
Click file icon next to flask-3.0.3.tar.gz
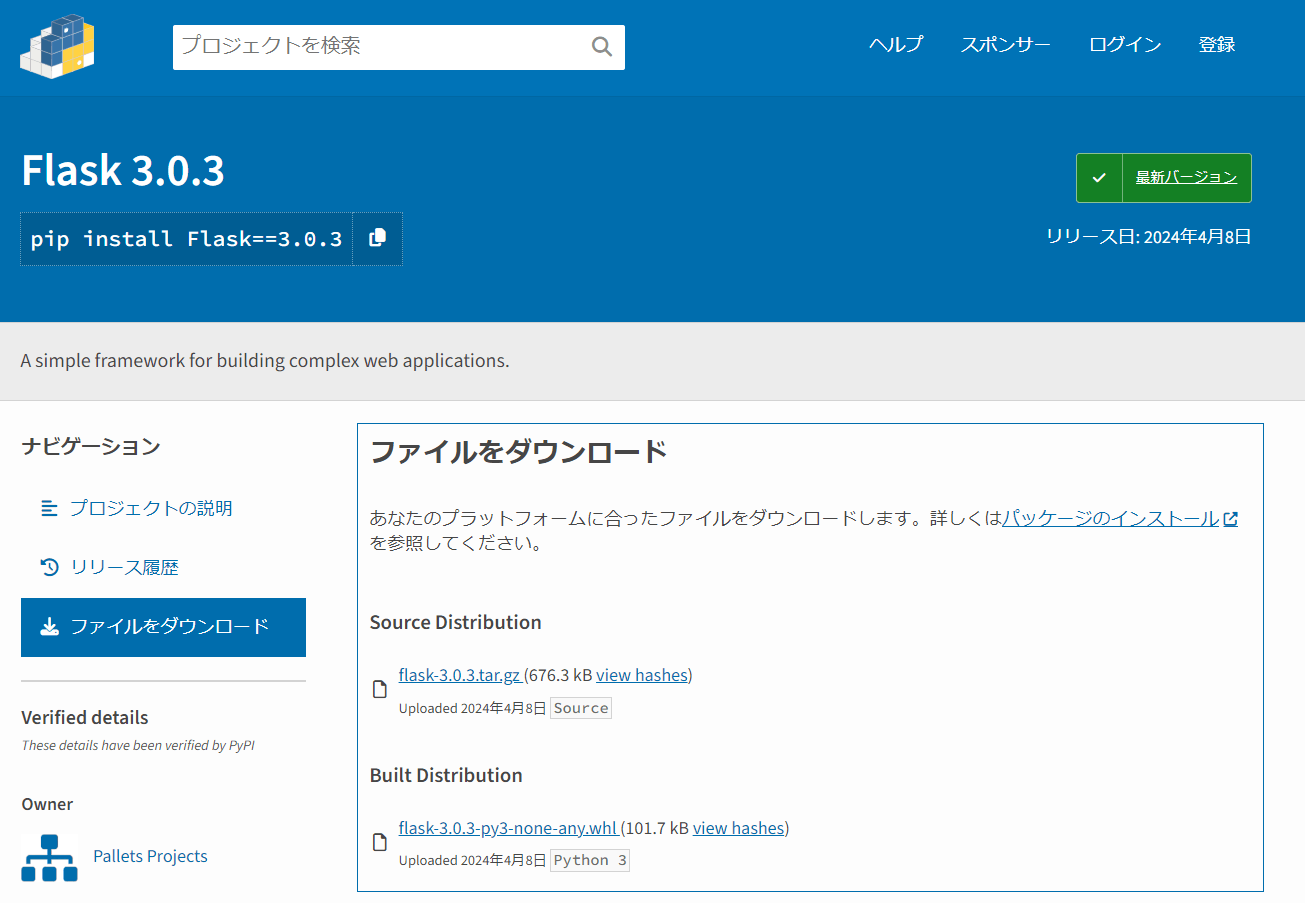(379, 689)
